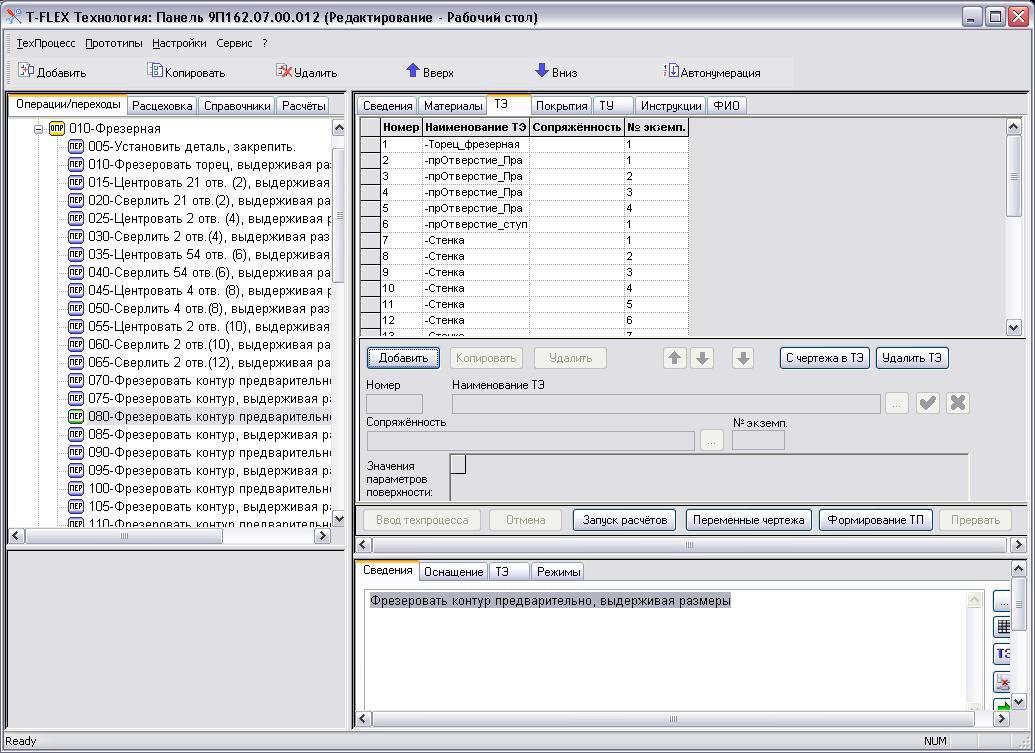
Task: Click the checkmark confirm icon beside Наименование ТЭ
Action: click(x=928, y=403)
